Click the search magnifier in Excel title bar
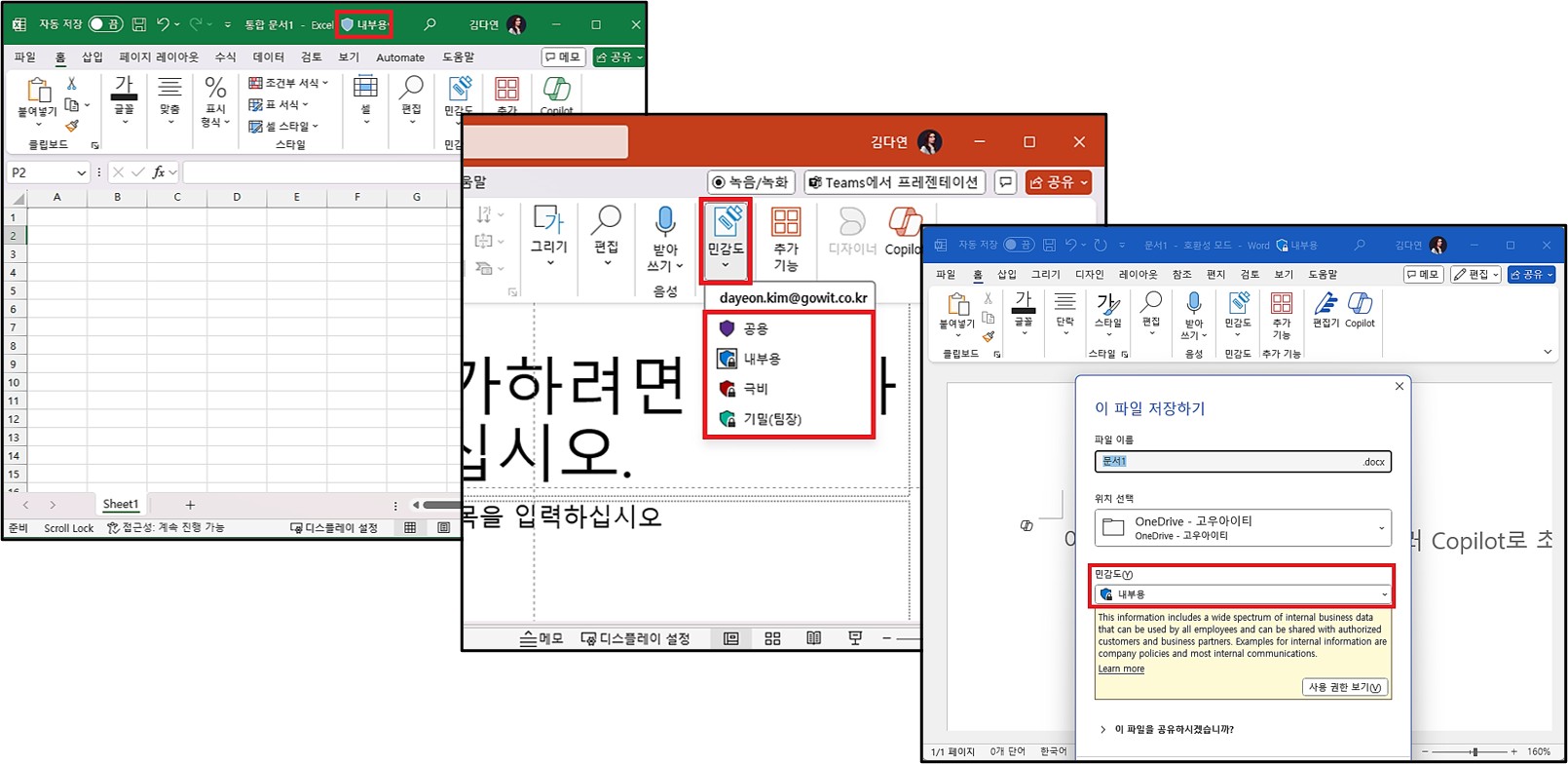 tap(429, 24)
